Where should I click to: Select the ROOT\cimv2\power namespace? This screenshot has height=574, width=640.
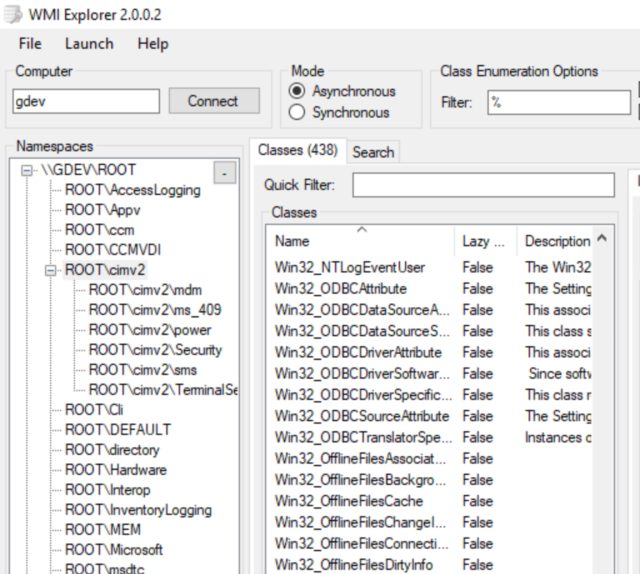(150, 330)
